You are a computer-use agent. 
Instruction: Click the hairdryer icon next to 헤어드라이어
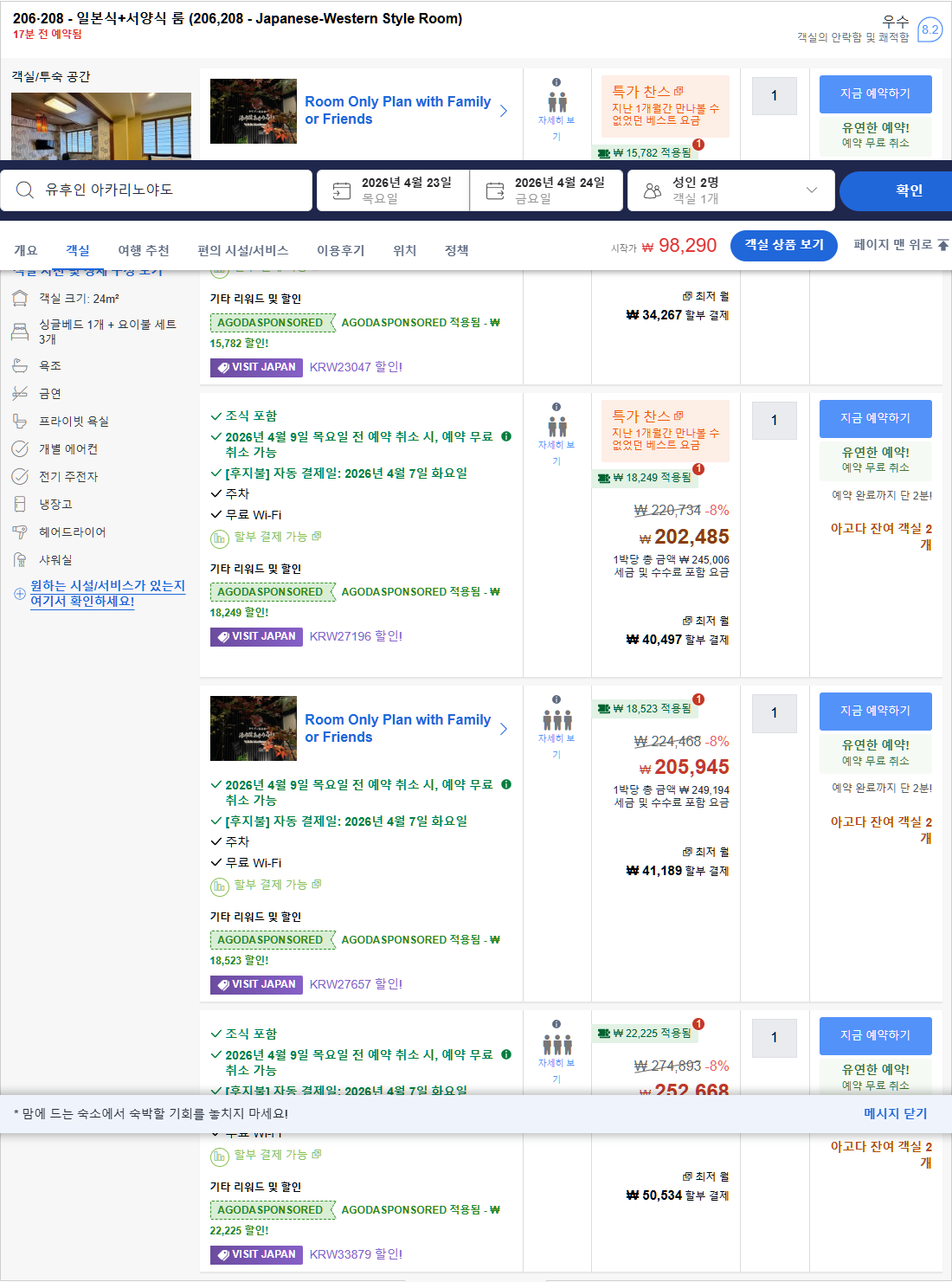click(20, 531)
